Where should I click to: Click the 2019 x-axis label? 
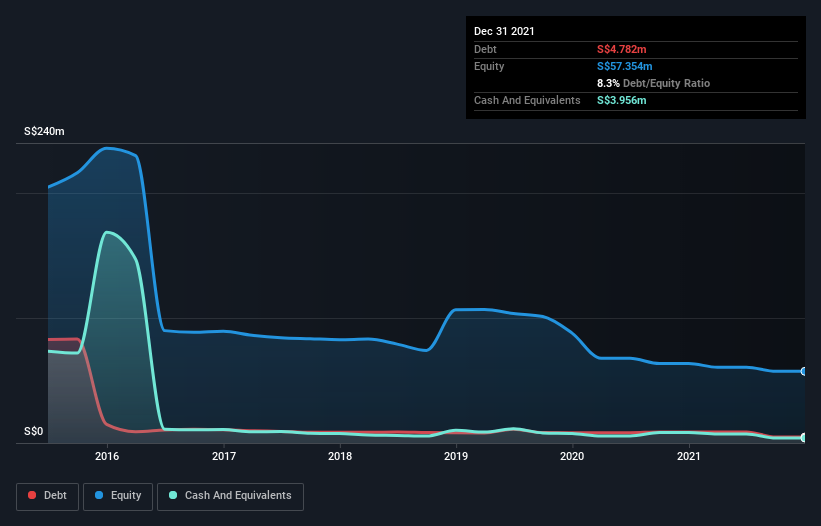(x=456, y=456)
